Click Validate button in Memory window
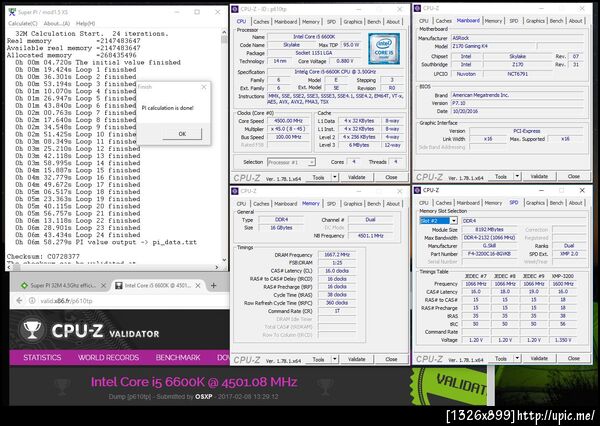 [x=357, y=359]
